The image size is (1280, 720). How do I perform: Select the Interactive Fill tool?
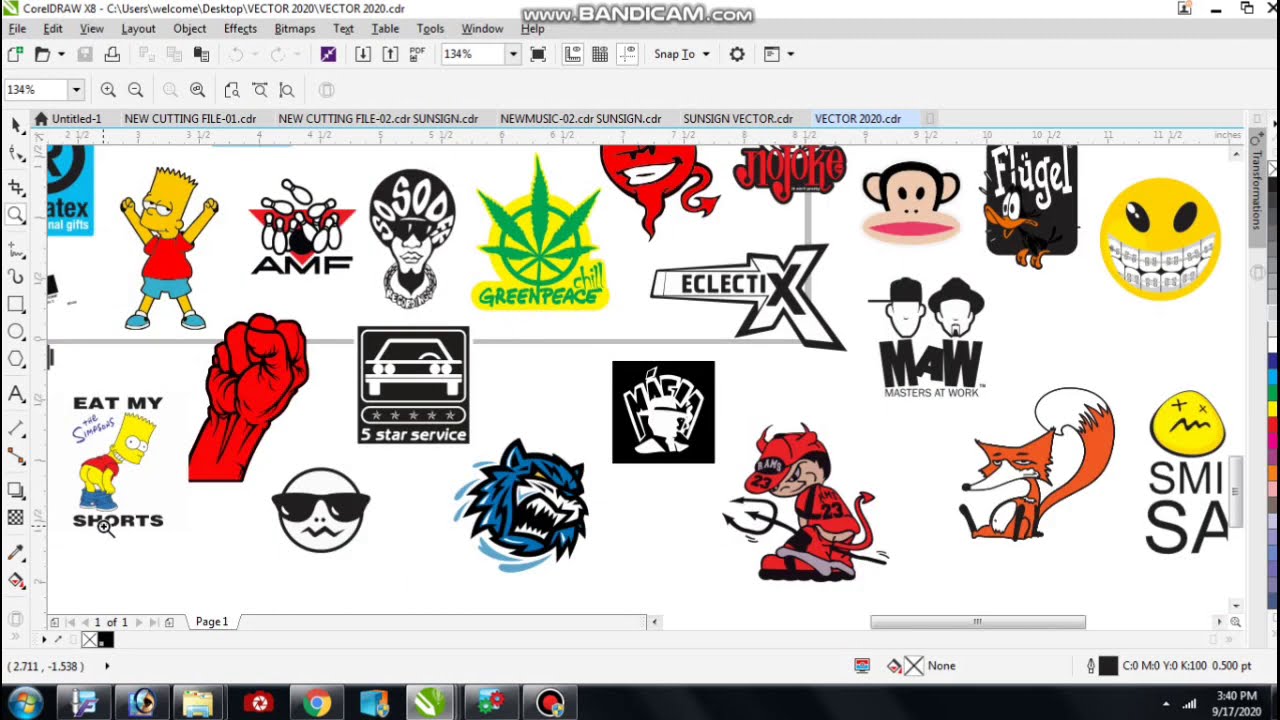tap(16, 580)
